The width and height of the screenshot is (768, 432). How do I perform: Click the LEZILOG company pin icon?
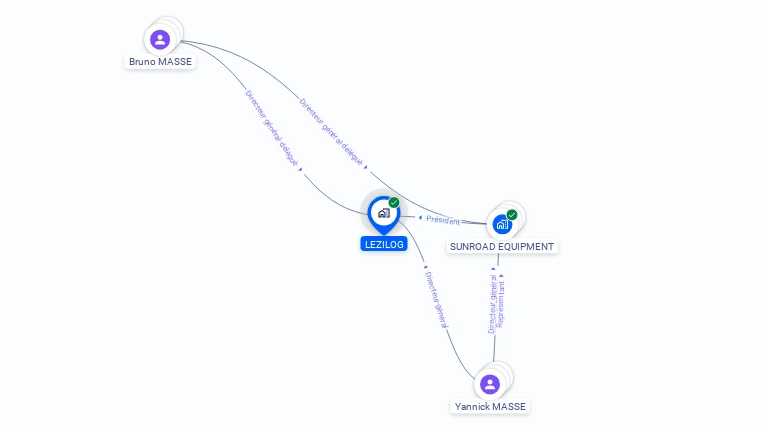(384, 215)
